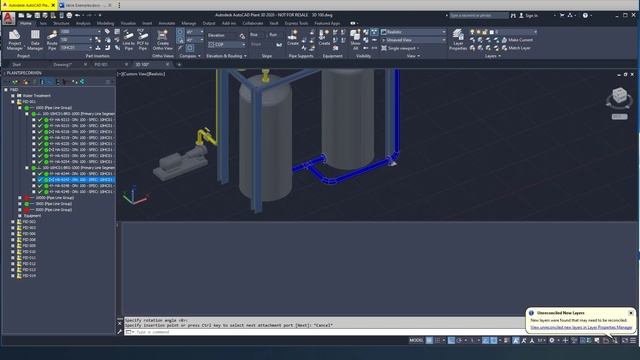Open Project Manager in the ribbon
The image size is (640, 360).
(x=14, y=40)
